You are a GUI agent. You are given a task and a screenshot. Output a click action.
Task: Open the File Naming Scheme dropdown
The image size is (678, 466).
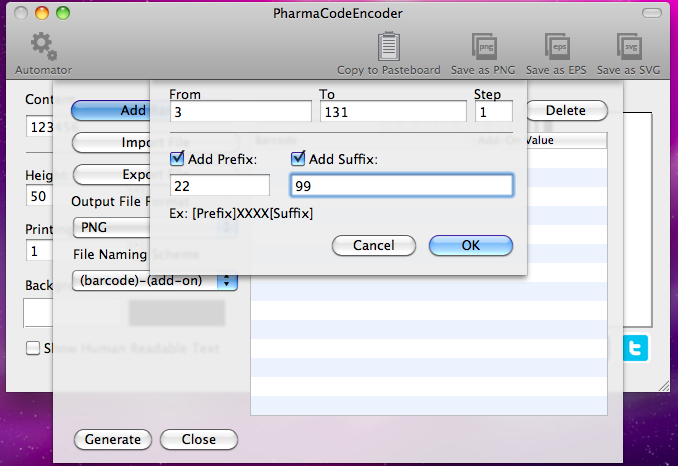point(155,281)
